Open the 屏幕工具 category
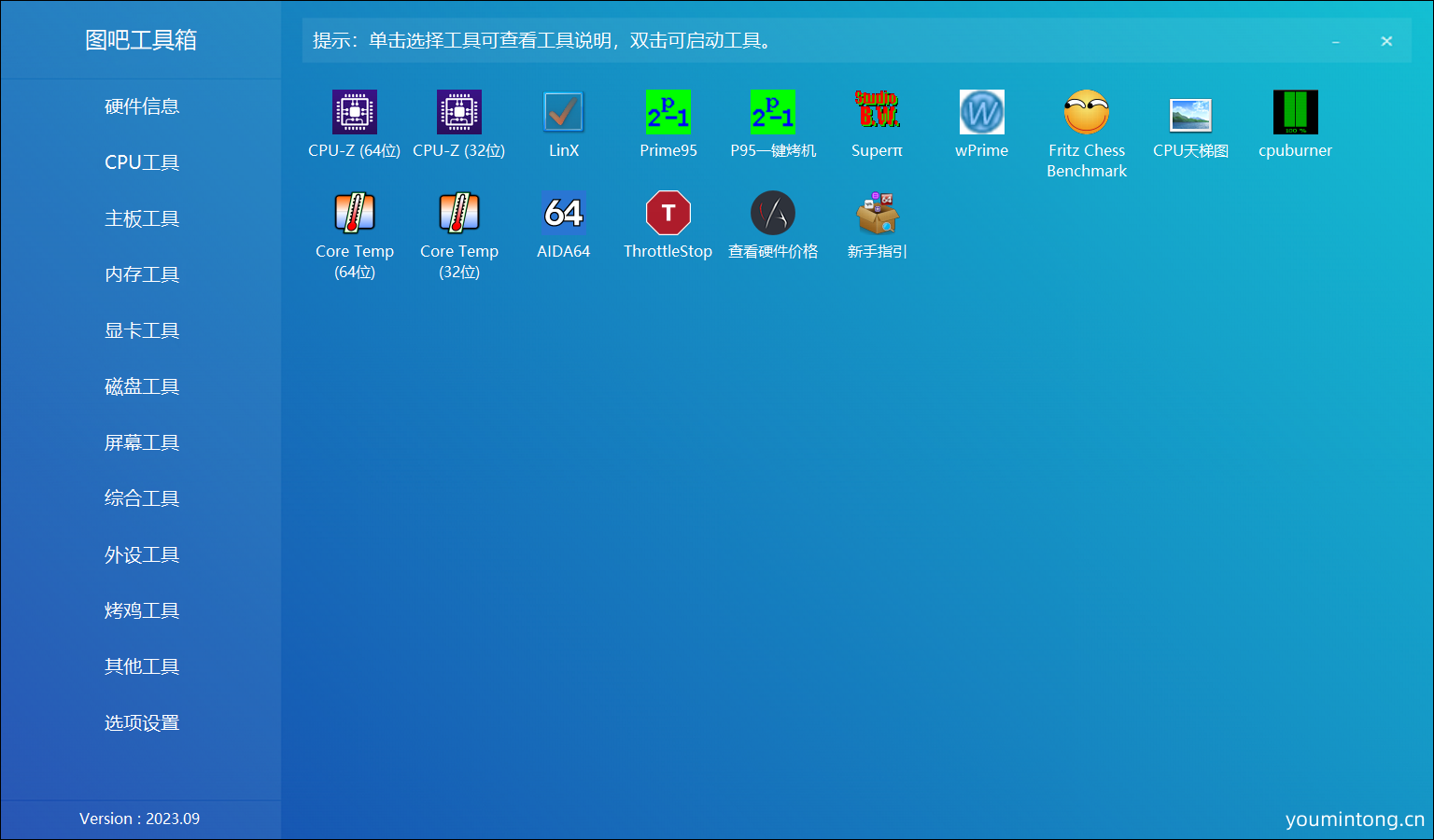The image size is (1434, 840). [x=141, y=442]
